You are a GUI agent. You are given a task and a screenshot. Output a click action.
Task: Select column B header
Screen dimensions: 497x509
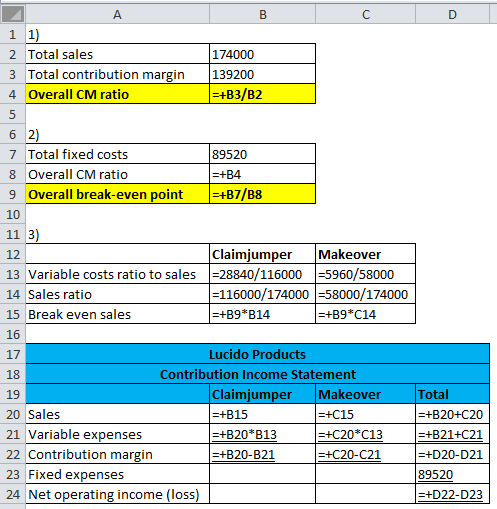tap(262, 14)
